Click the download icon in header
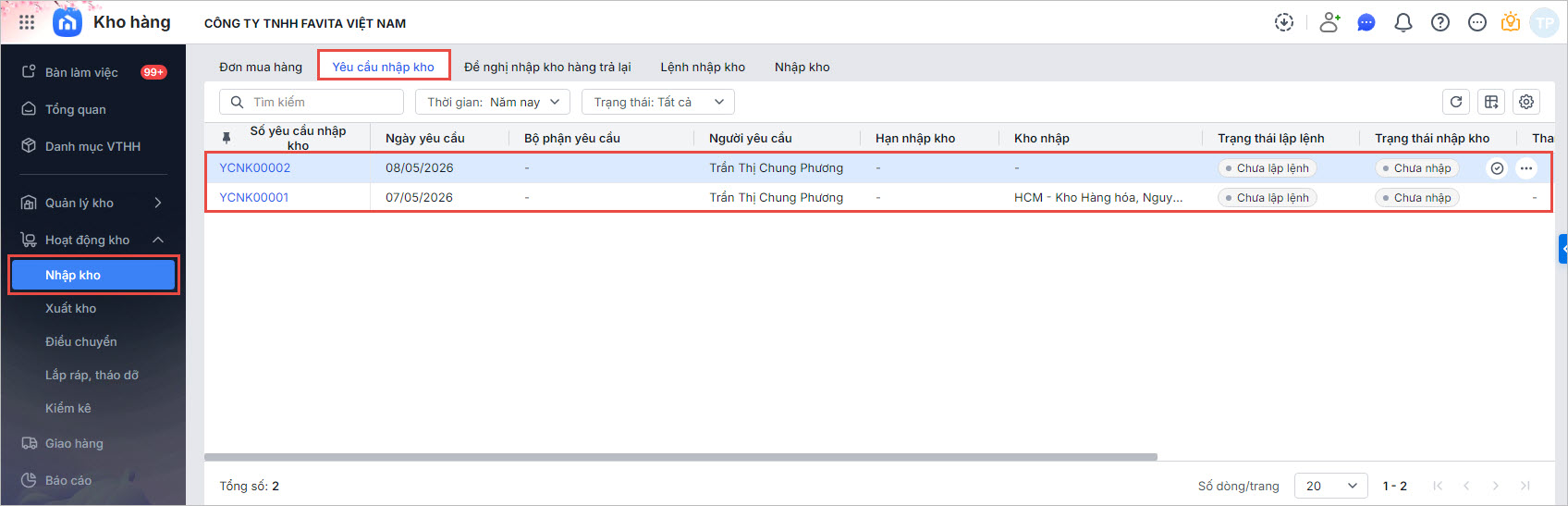 (x=1284, y=22)
